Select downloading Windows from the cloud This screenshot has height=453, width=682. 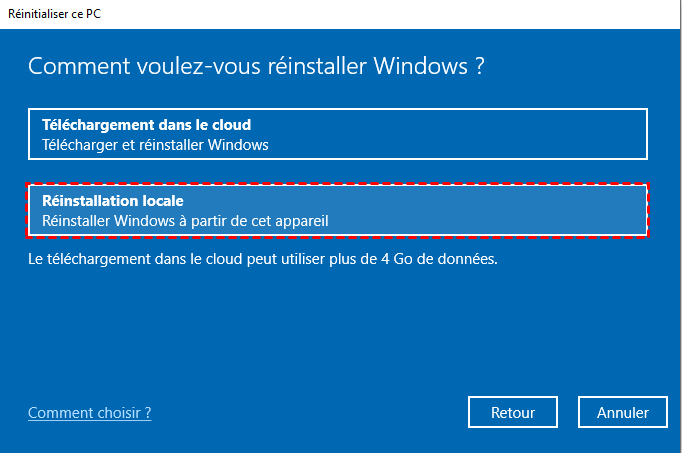pos(338,135)
